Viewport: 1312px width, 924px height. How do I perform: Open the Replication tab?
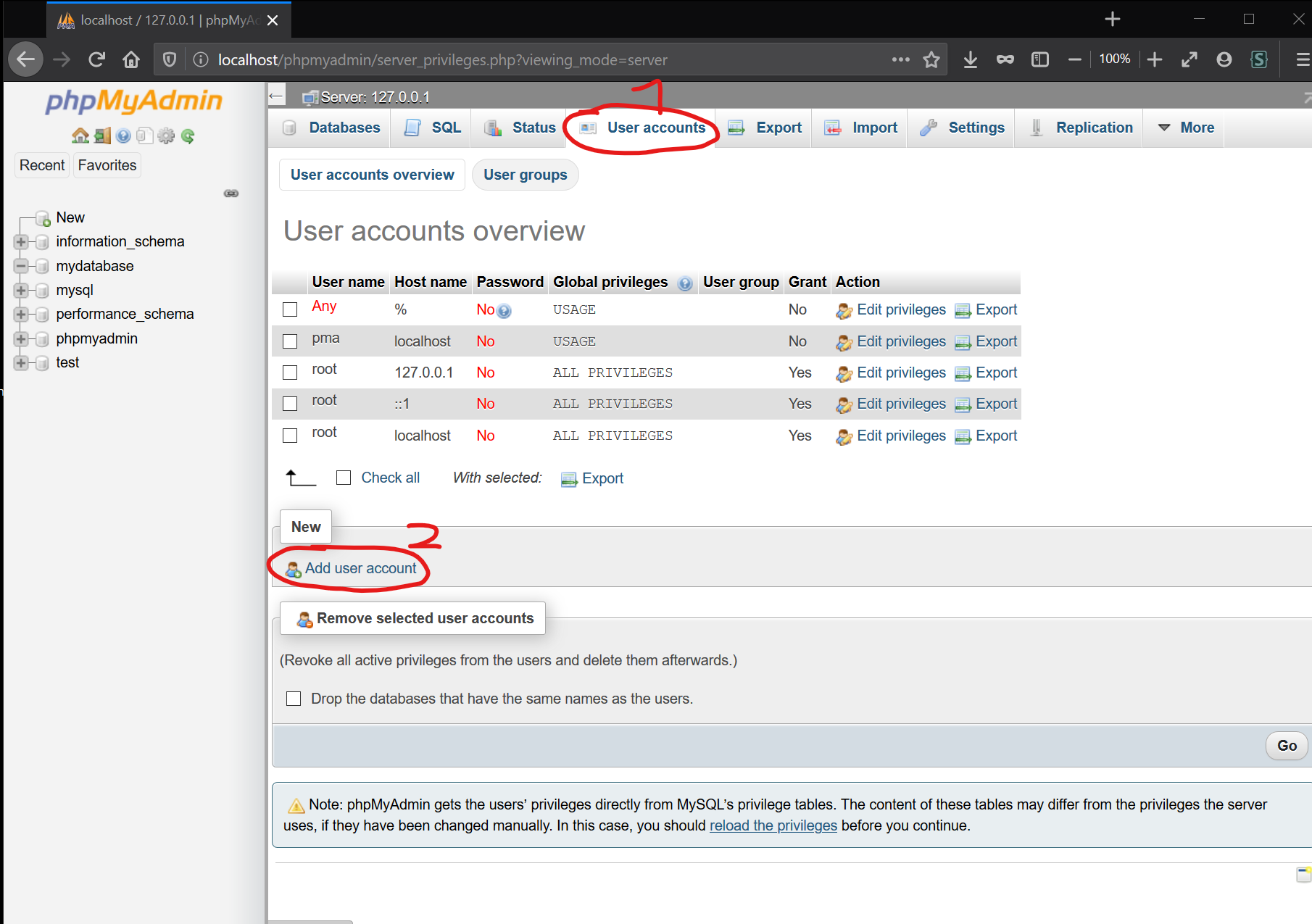tap(1080, 128)
